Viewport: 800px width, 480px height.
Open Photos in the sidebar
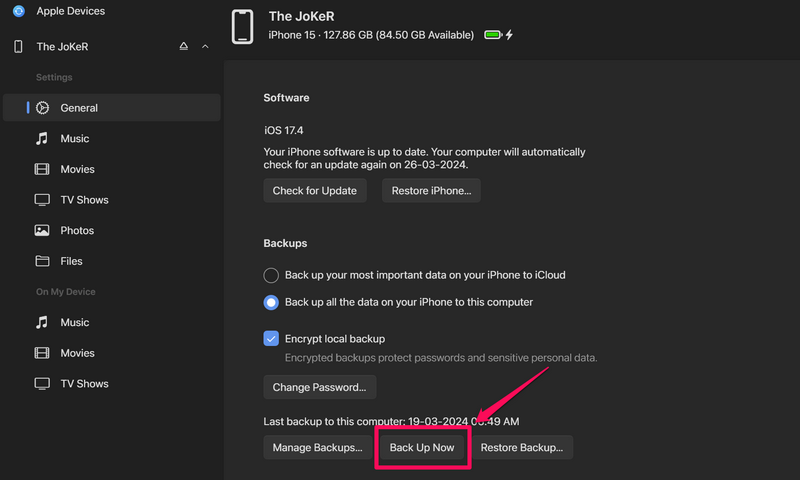(x=77, y=231)
